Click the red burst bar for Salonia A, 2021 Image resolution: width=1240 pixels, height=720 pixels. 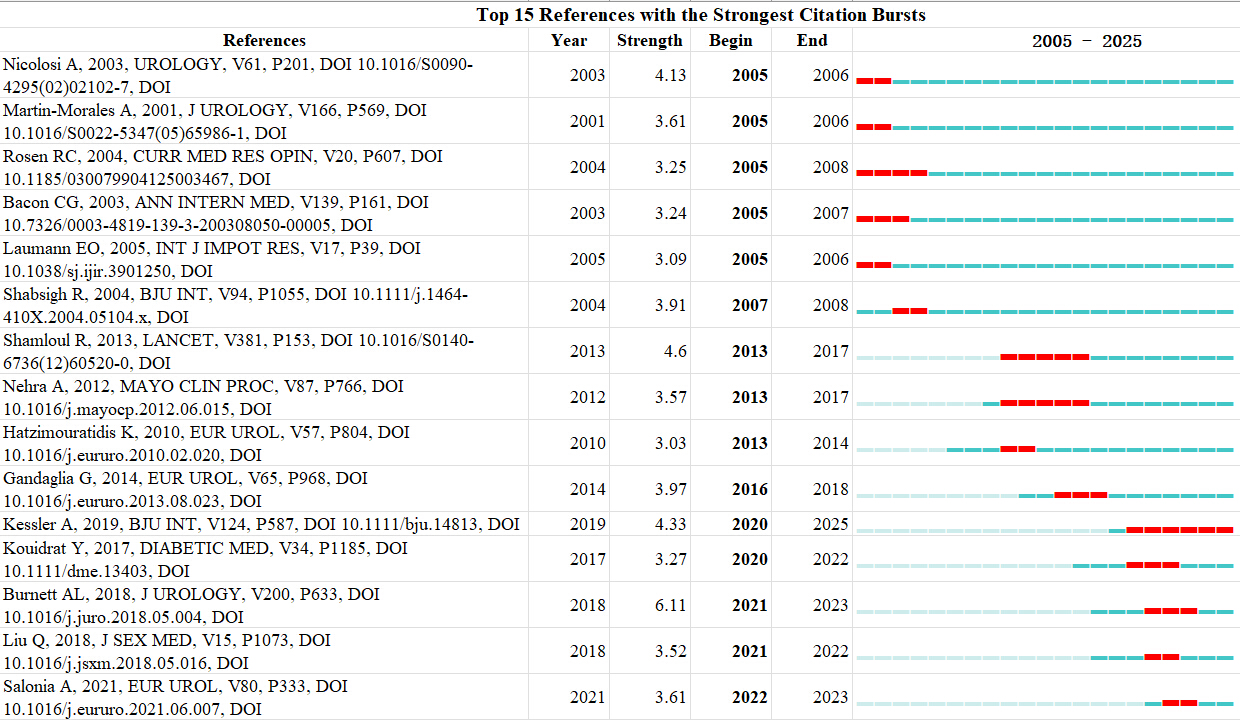click(1179, 702)
